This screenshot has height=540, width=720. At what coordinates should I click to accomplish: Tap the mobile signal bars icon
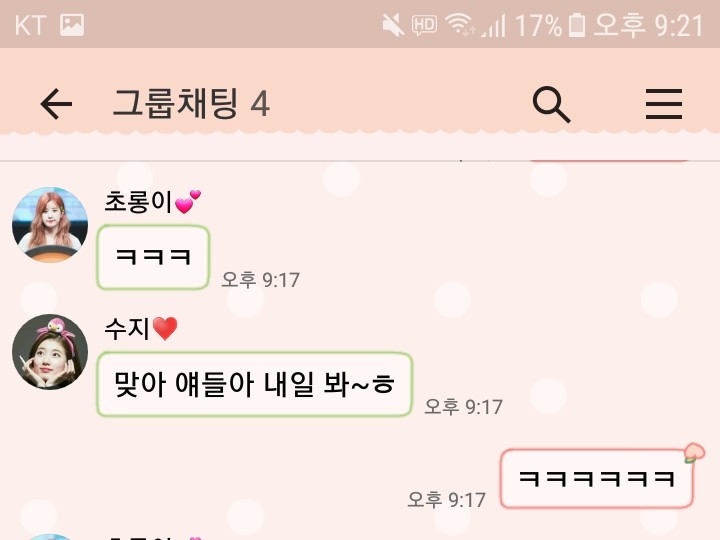tap(494, 26)
